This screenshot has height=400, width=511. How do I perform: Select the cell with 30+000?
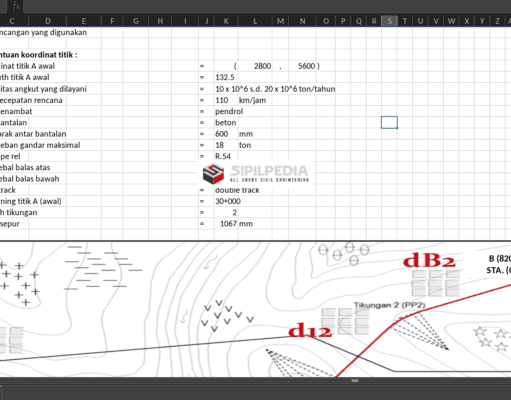pyautogui.click(x=228, y=201)
